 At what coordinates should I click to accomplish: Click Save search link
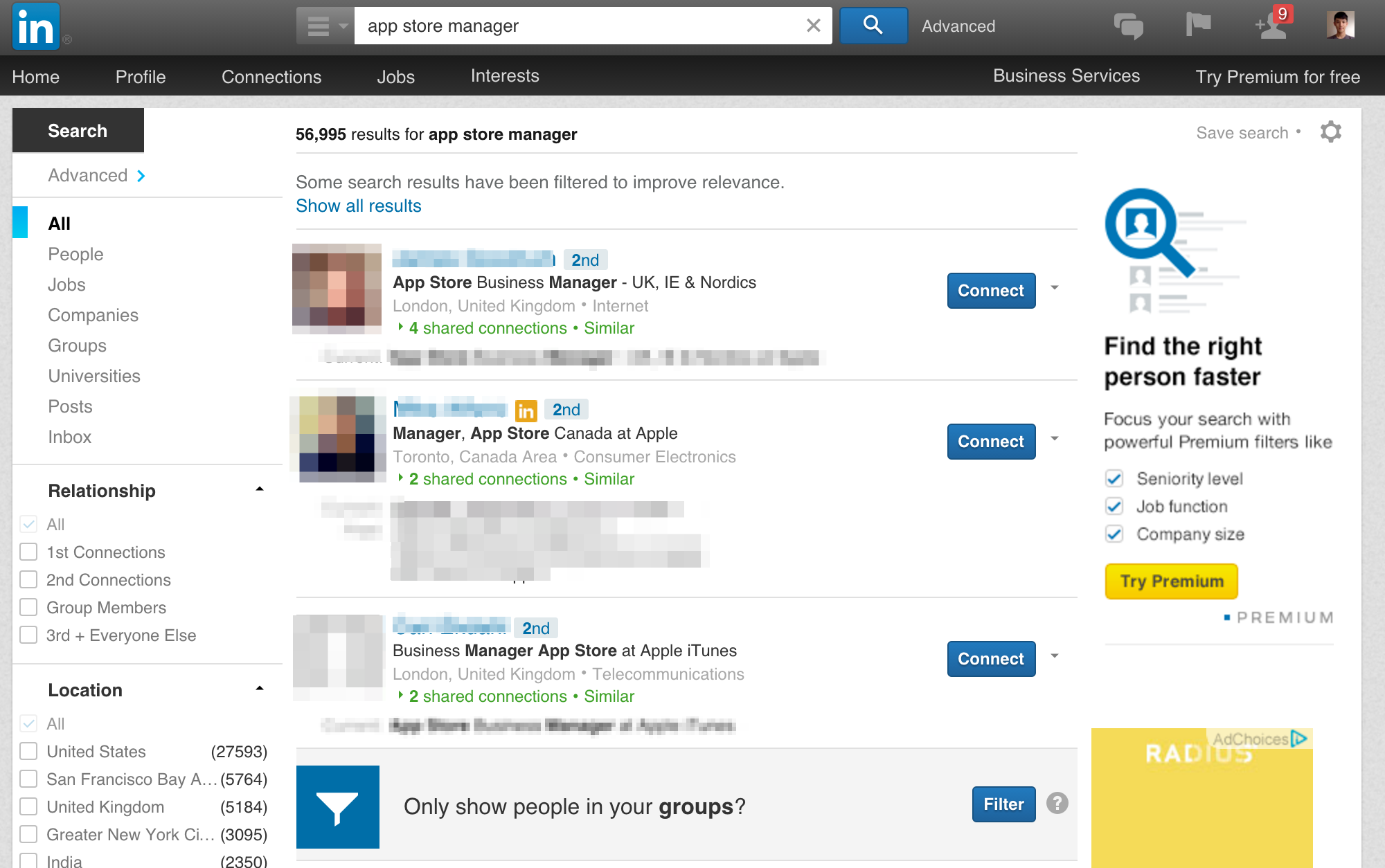1242,133
